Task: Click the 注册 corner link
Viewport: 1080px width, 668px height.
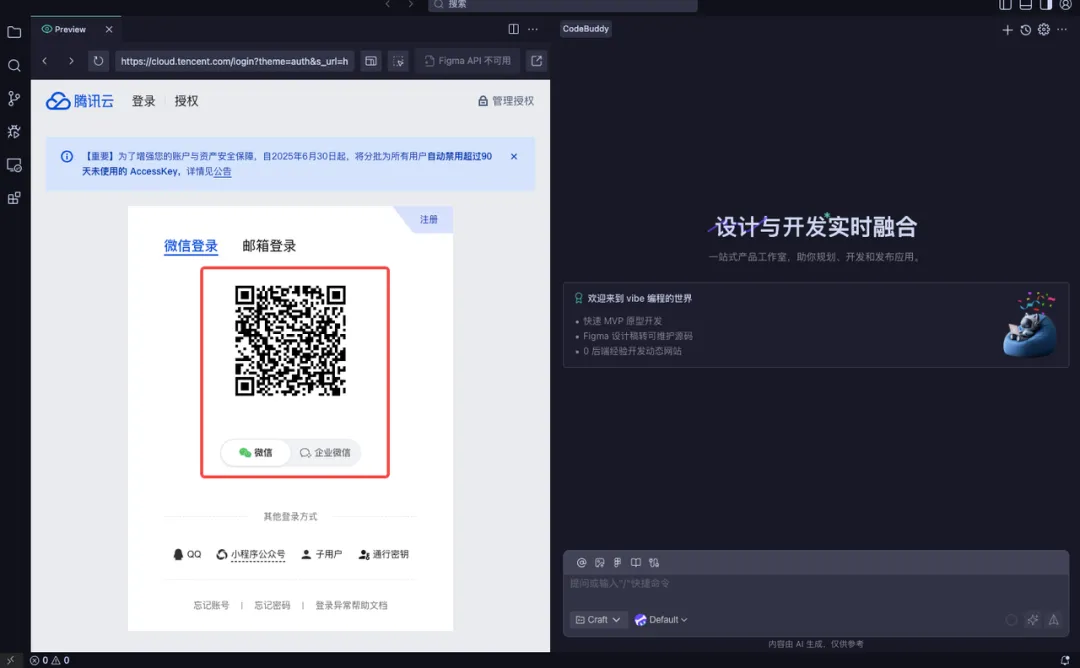Action: (428, 219)
